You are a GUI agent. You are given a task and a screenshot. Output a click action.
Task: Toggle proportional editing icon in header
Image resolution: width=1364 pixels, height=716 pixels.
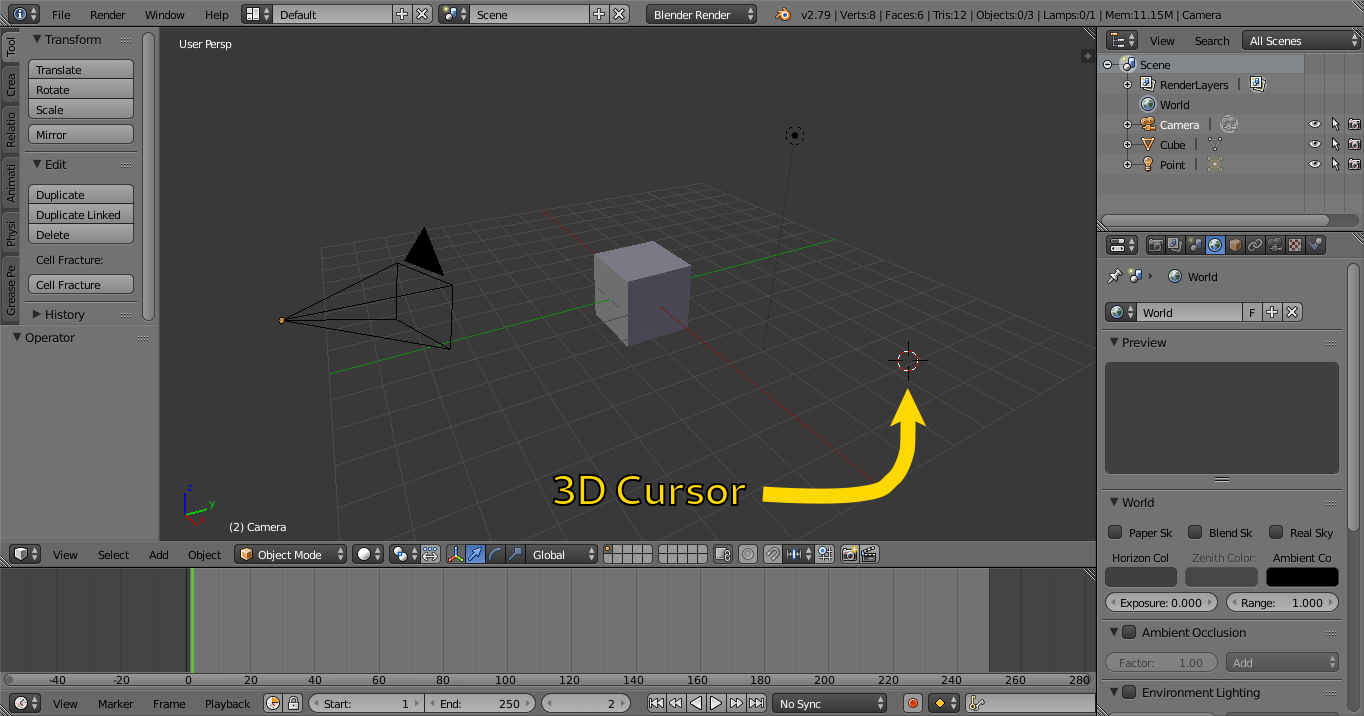click(x=748, y=554)
